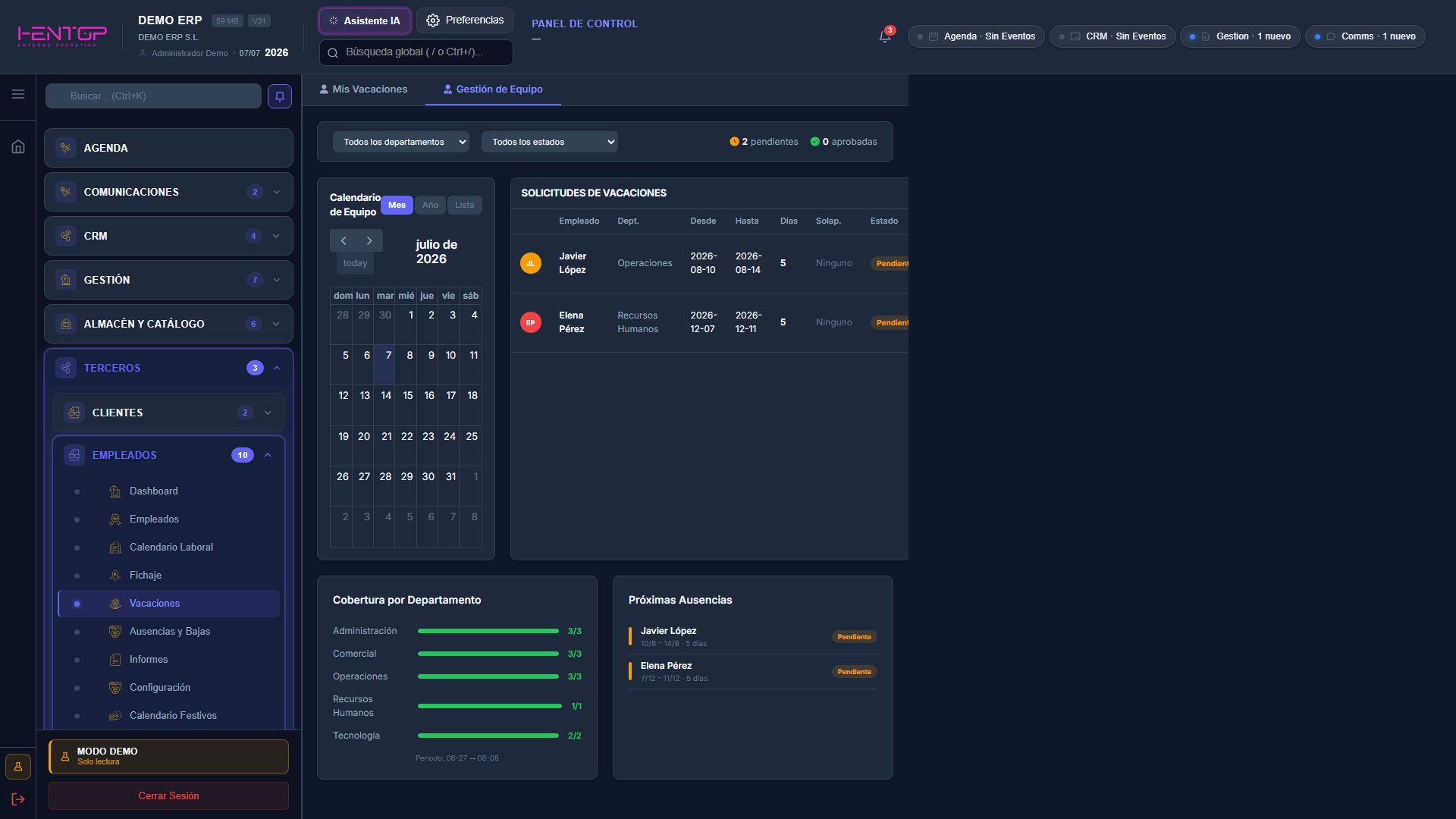Screen dimensions: 1456x819
Task: Click the Configuración icon in sidebar
Action: click(115, 688)
